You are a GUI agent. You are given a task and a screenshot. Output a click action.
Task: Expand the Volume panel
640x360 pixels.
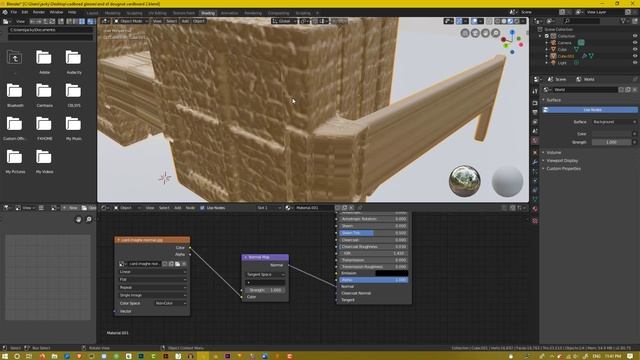[x=553, y=152]
